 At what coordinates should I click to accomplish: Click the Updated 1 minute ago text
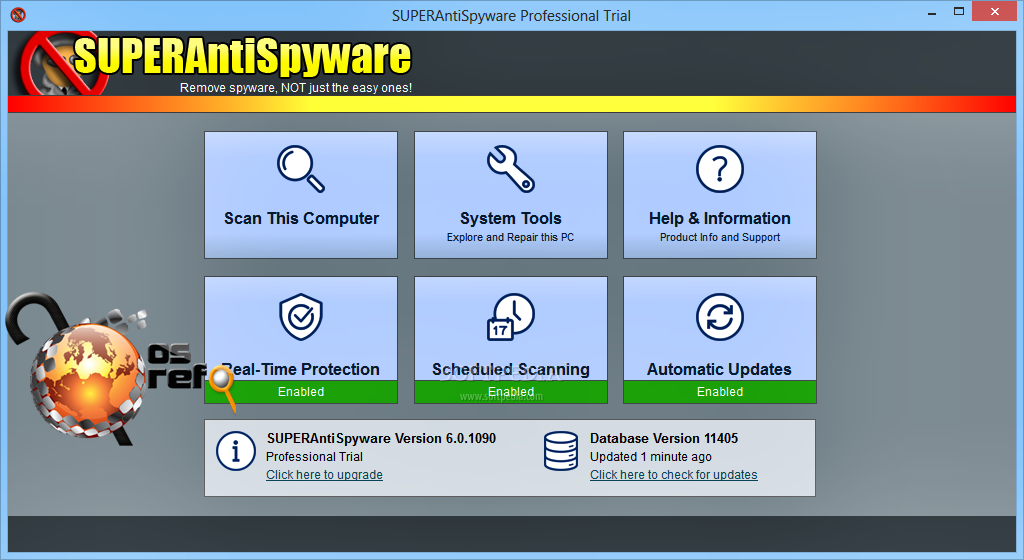pyautogui.click(x=651, y=457)
